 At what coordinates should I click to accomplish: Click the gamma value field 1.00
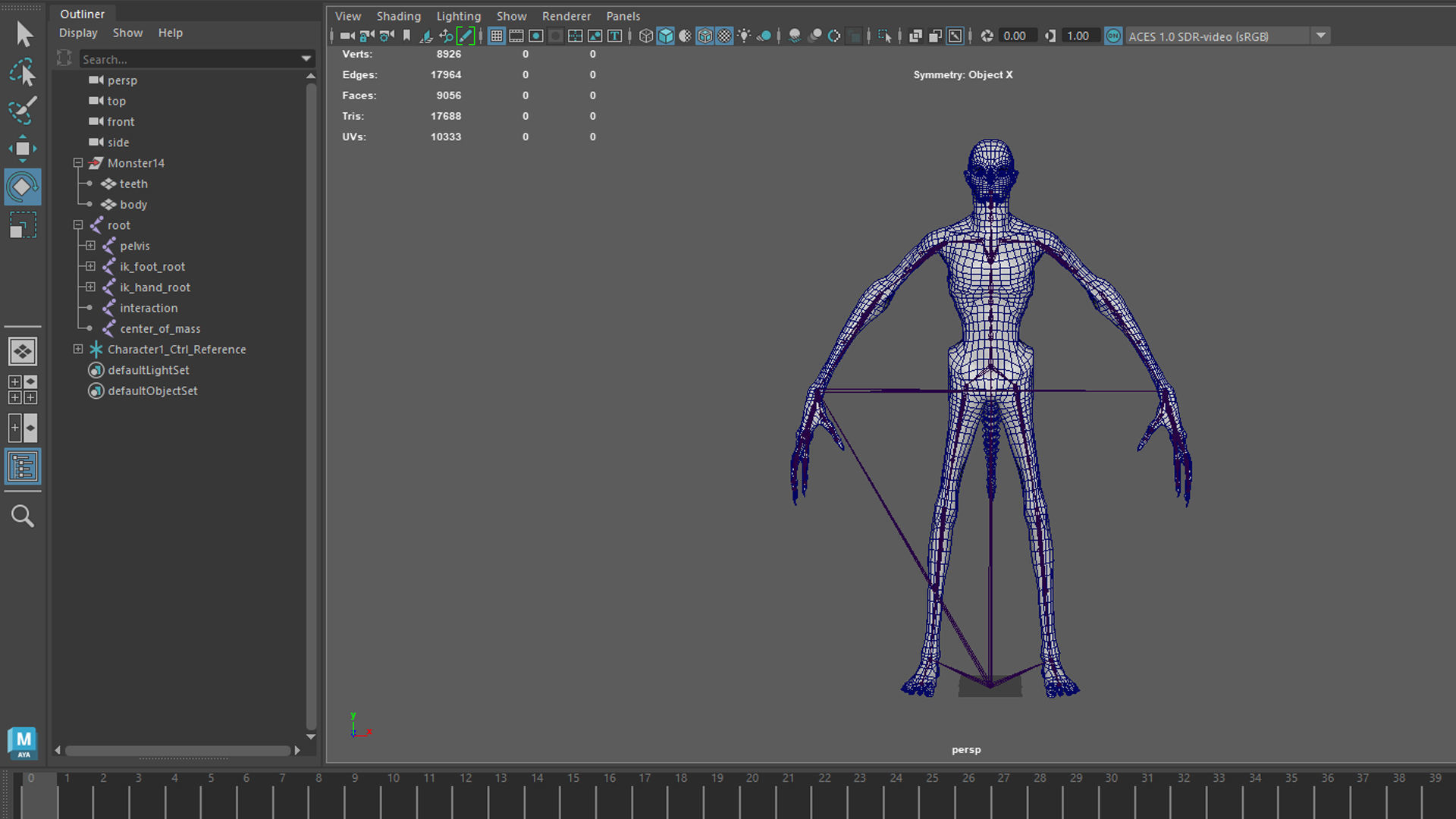click(1080, 36)
